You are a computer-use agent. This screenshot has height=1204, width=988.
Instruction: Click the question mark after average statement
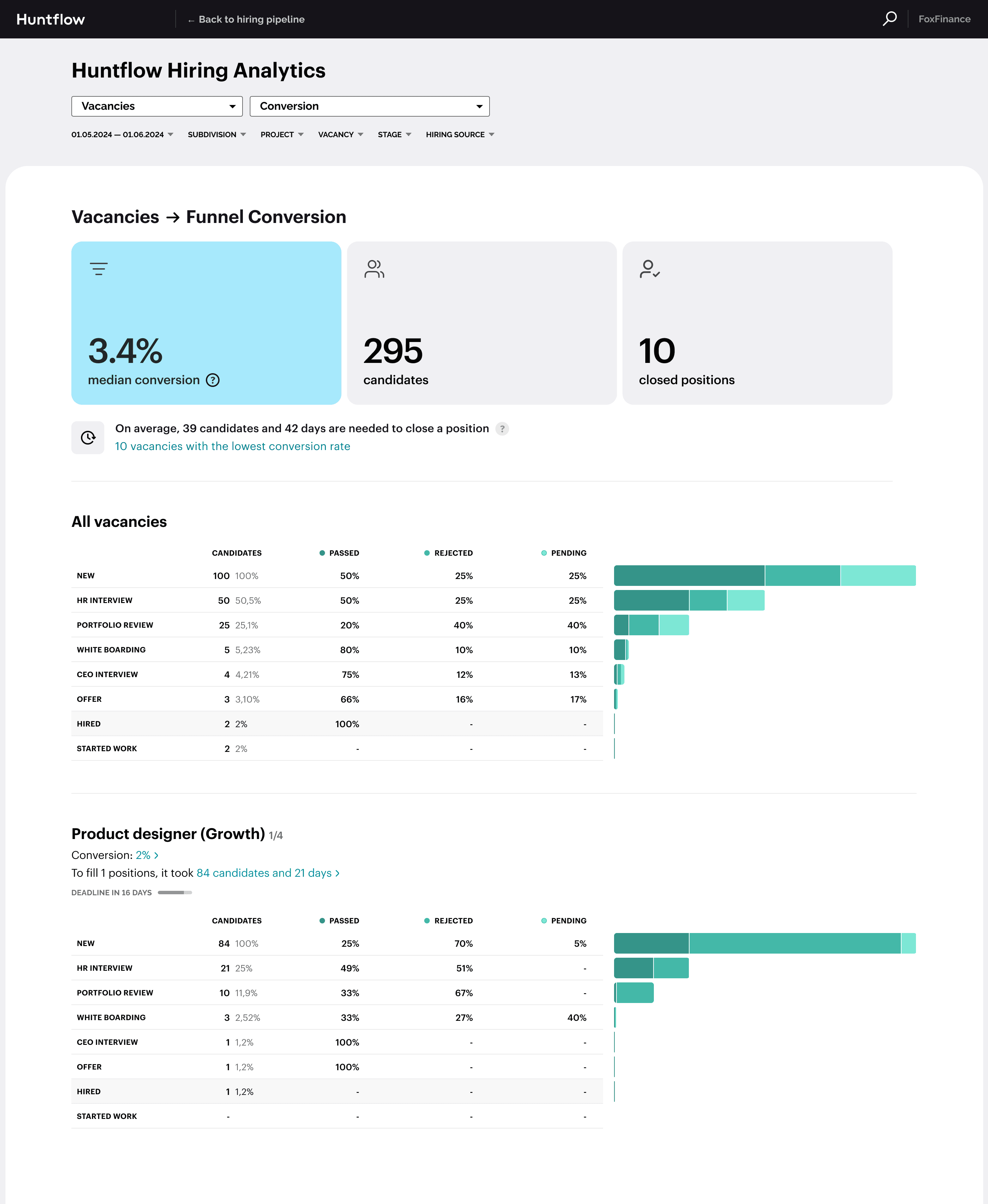click(502, 429)
